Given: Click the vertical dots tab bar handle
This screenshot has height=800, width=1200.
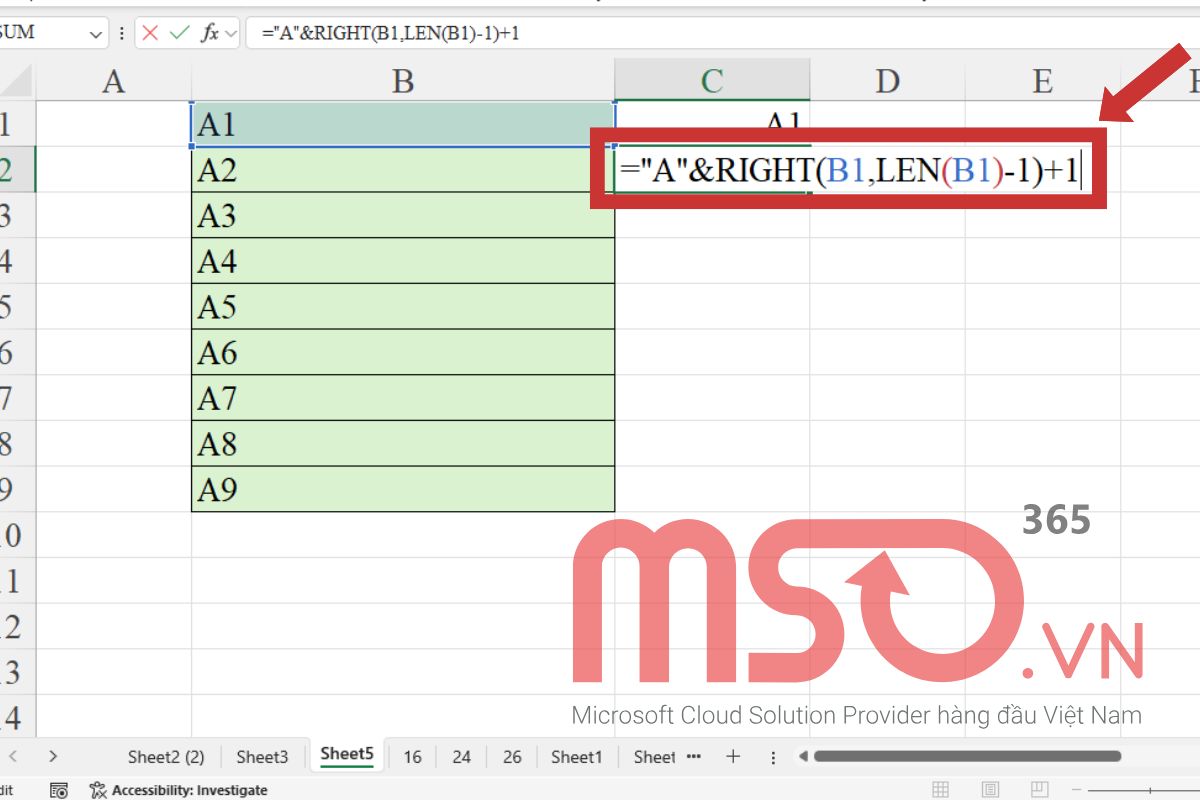Looking at the screenshot, I should click(773, 757).
